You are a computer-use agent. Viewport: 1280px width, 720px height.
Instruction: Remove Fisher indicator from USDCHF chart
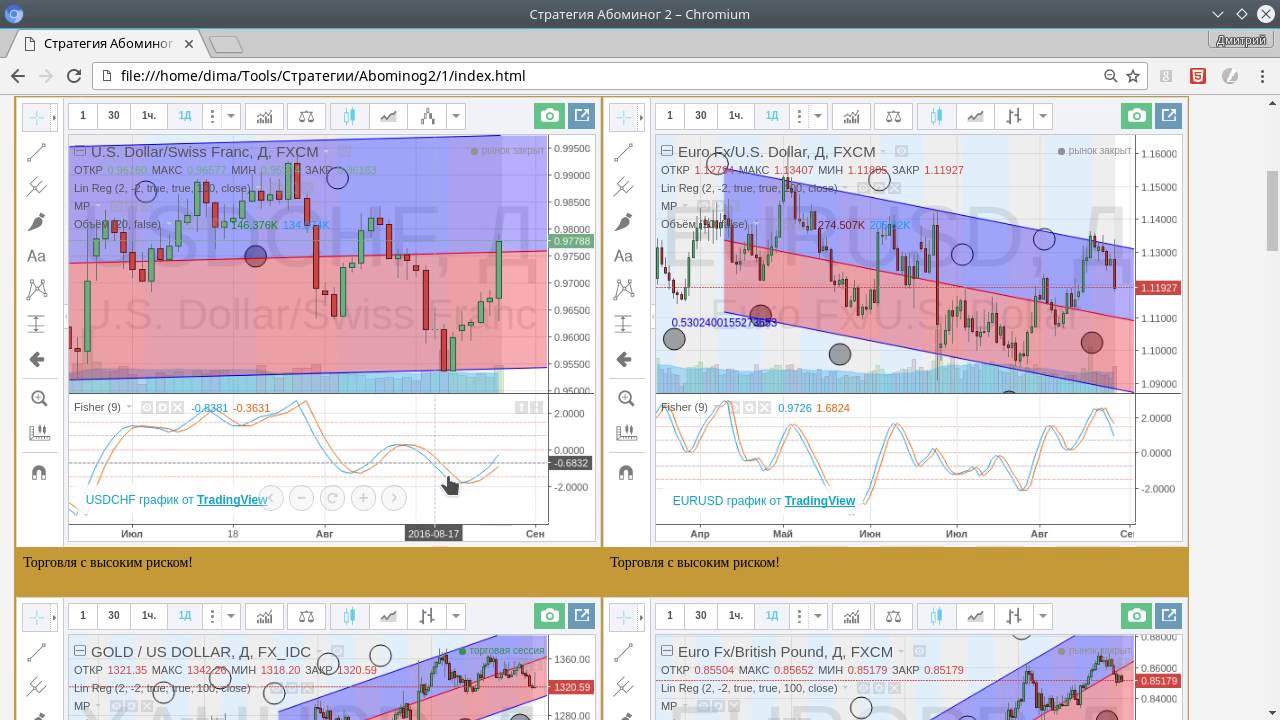click(177, 408)
